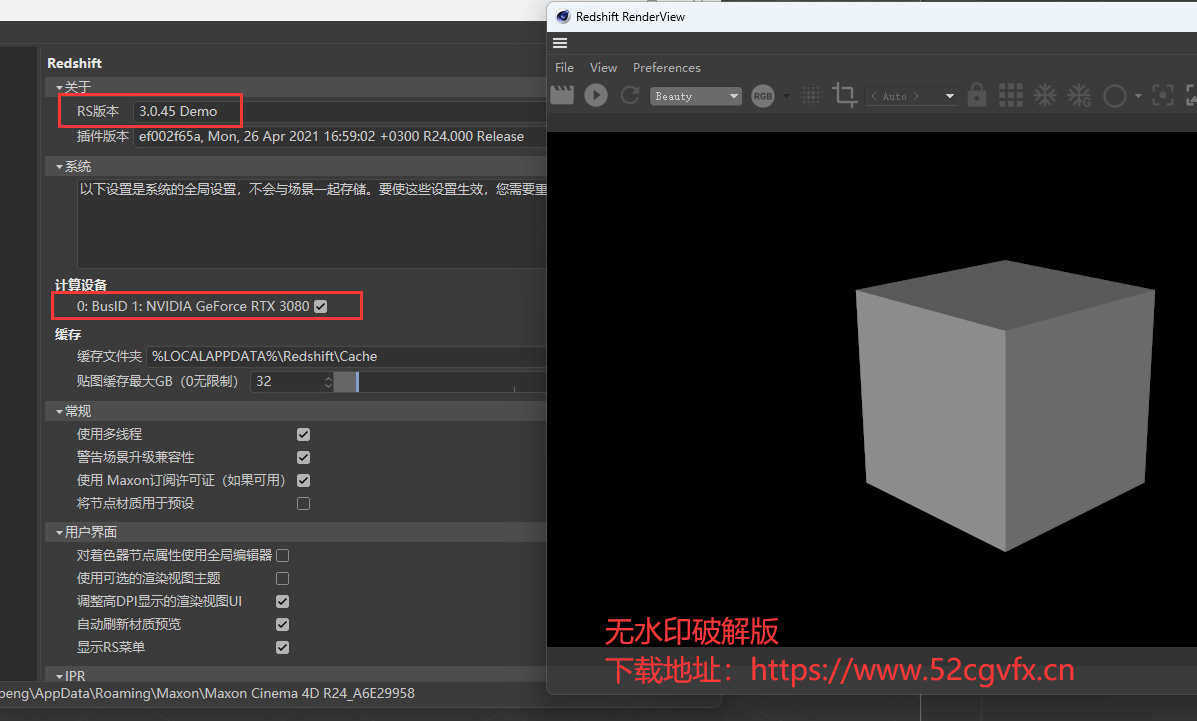This screenshot has width=1197, height=721.
Task: Enable 将节点材质用于预设 checkbox
Action: [303, 503]
